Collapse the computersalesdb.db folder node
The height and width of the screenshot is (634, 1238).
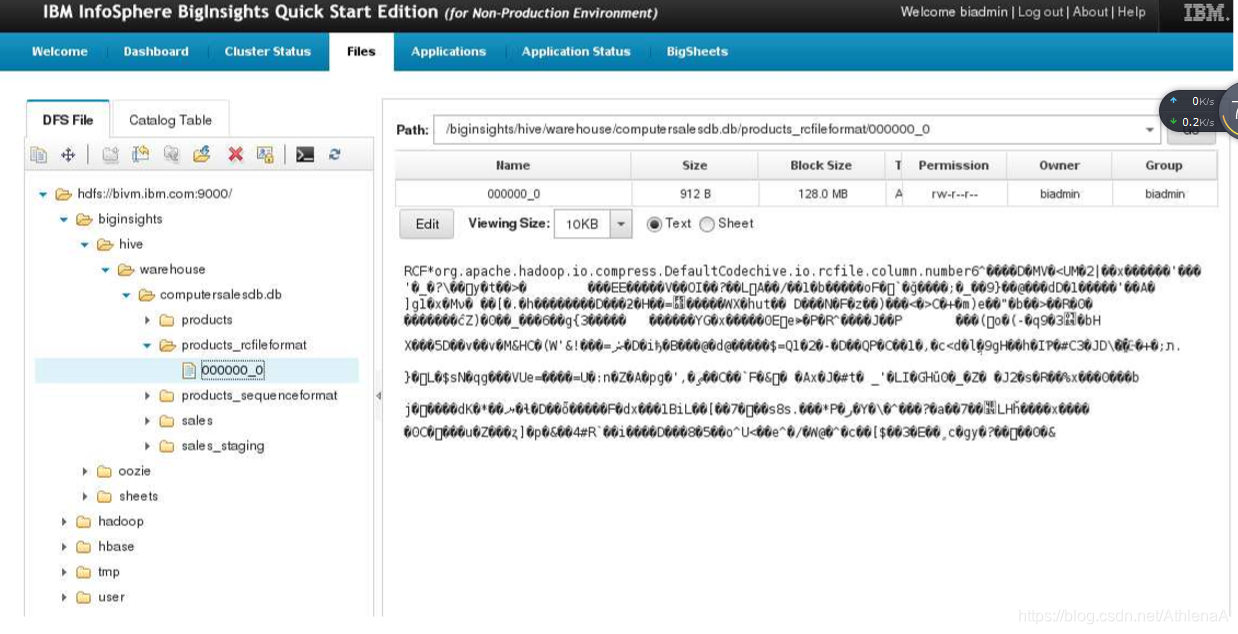(x=126, y=295)
